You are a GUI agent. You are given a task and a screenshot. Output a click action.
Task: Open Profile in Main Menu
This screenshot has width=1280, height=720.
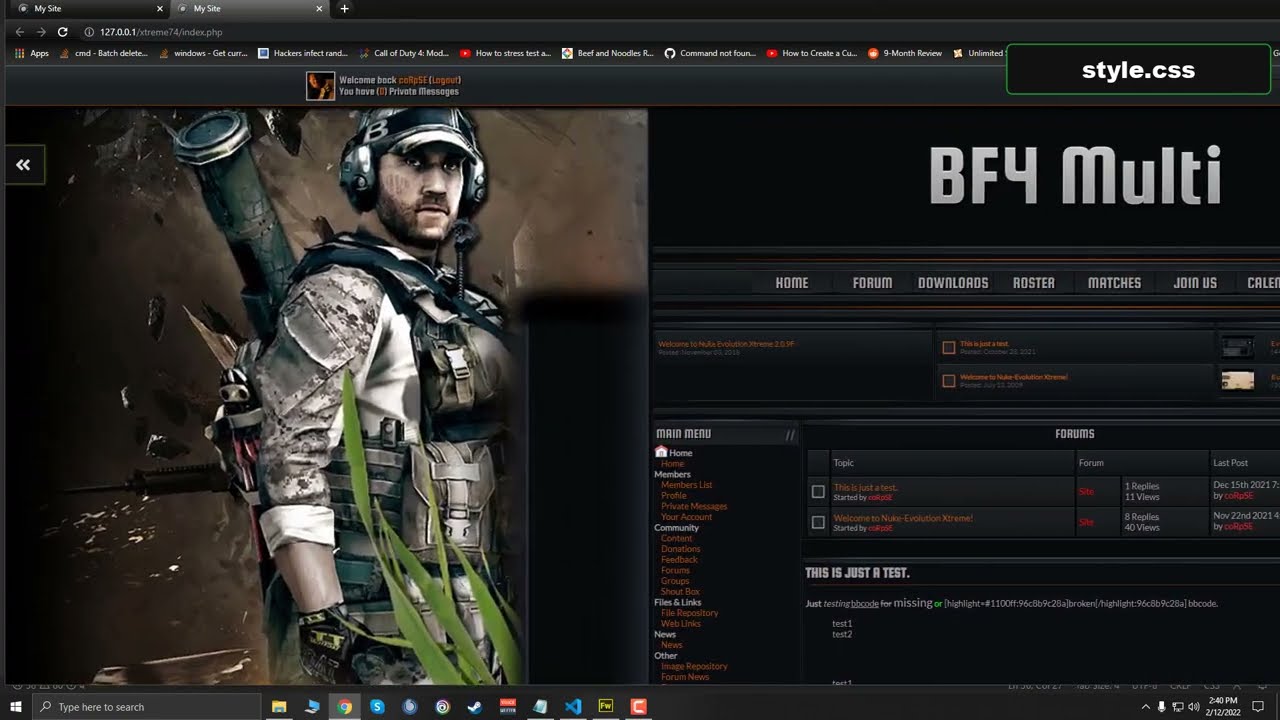tap(674, 496)
